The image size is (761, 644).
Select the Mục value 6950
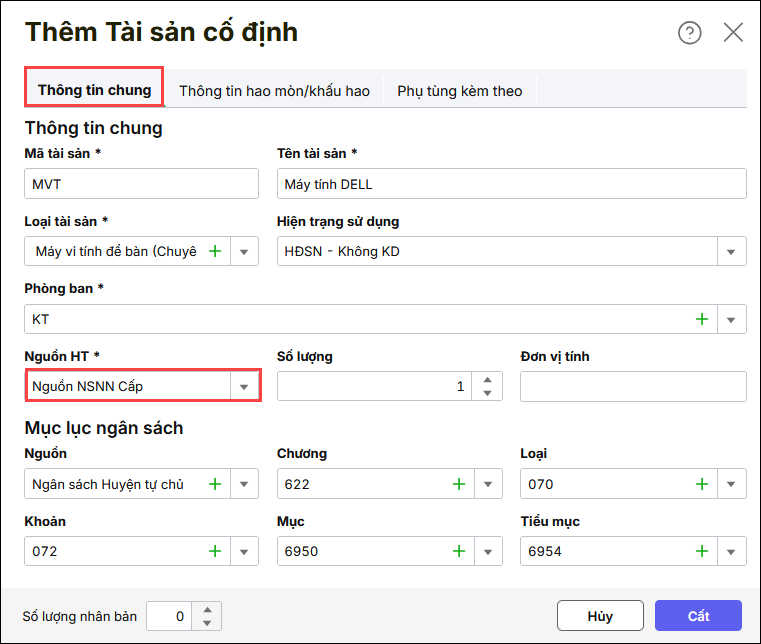301,551
